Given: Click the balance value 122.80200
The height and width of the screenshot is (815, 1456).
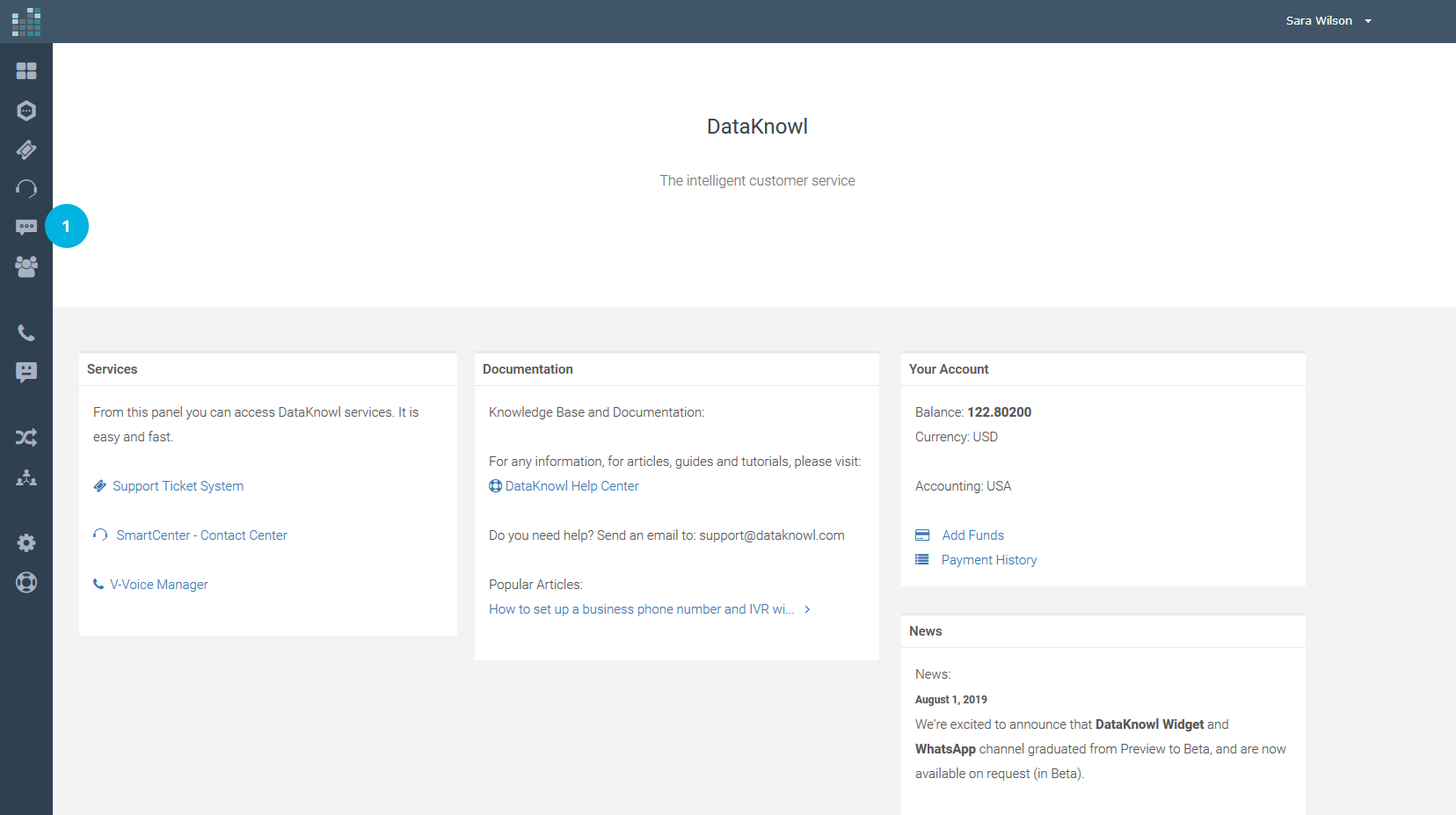Looking at the screenshot, I should coord(1000,412).
